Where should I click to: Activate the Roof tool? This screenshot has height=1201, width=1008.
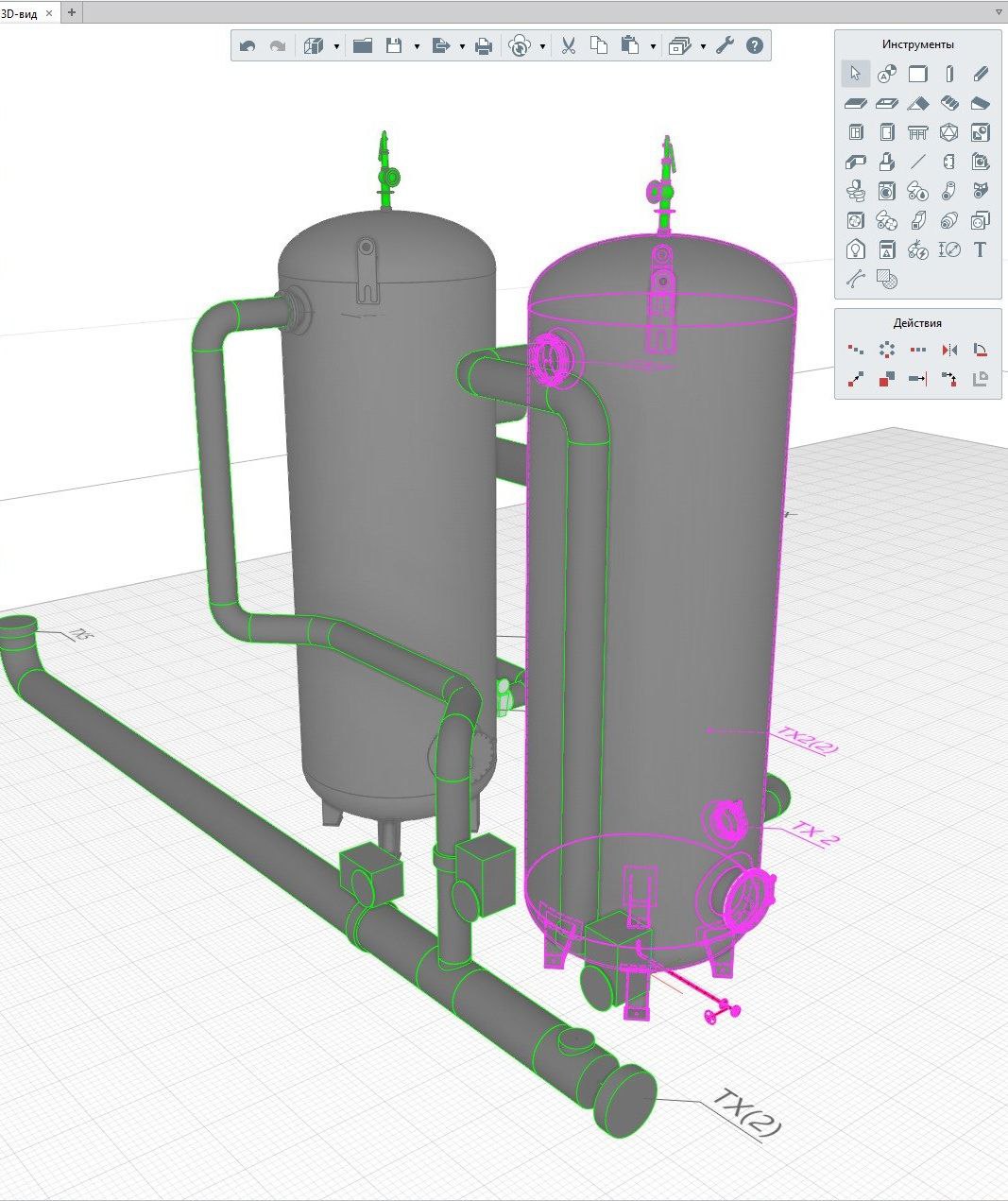[x=917, y=103]
